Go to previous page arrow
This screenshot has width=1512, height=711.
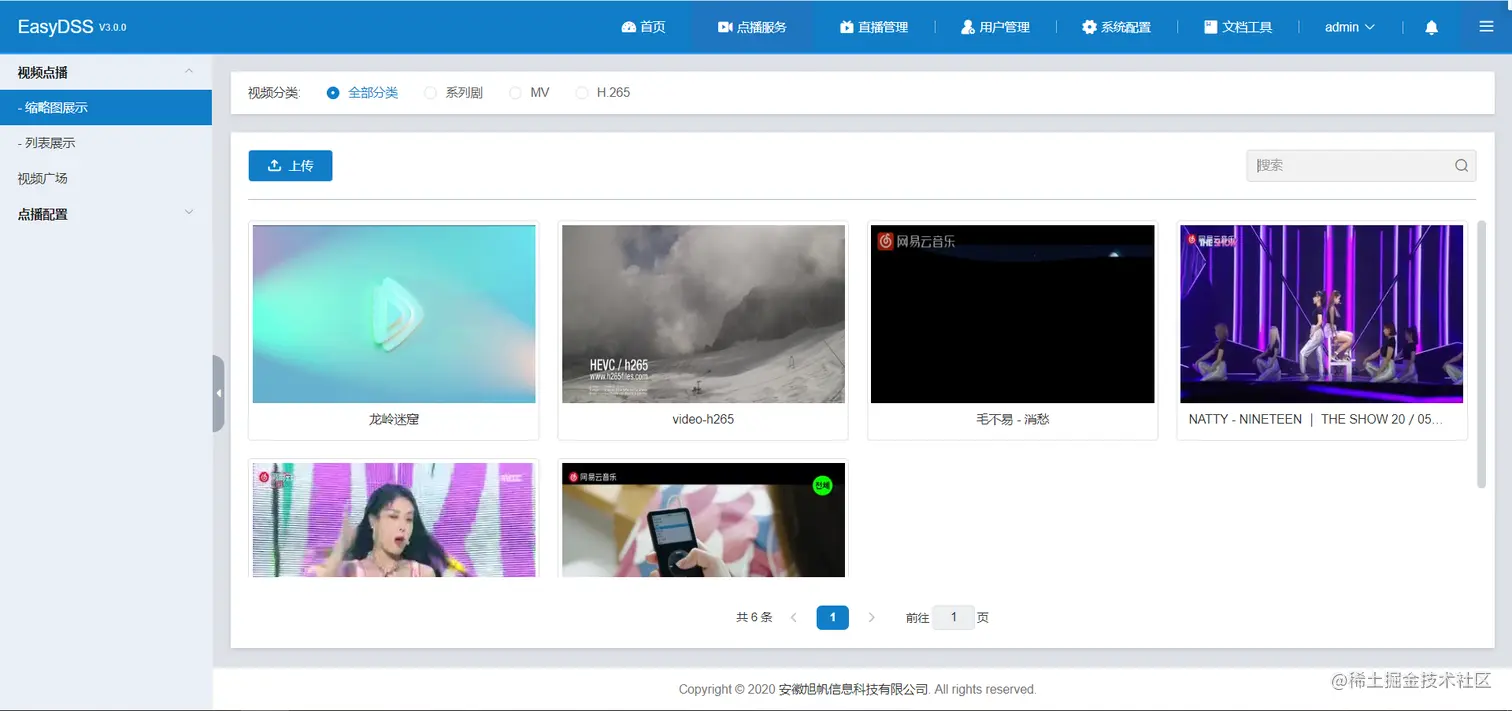793,617
